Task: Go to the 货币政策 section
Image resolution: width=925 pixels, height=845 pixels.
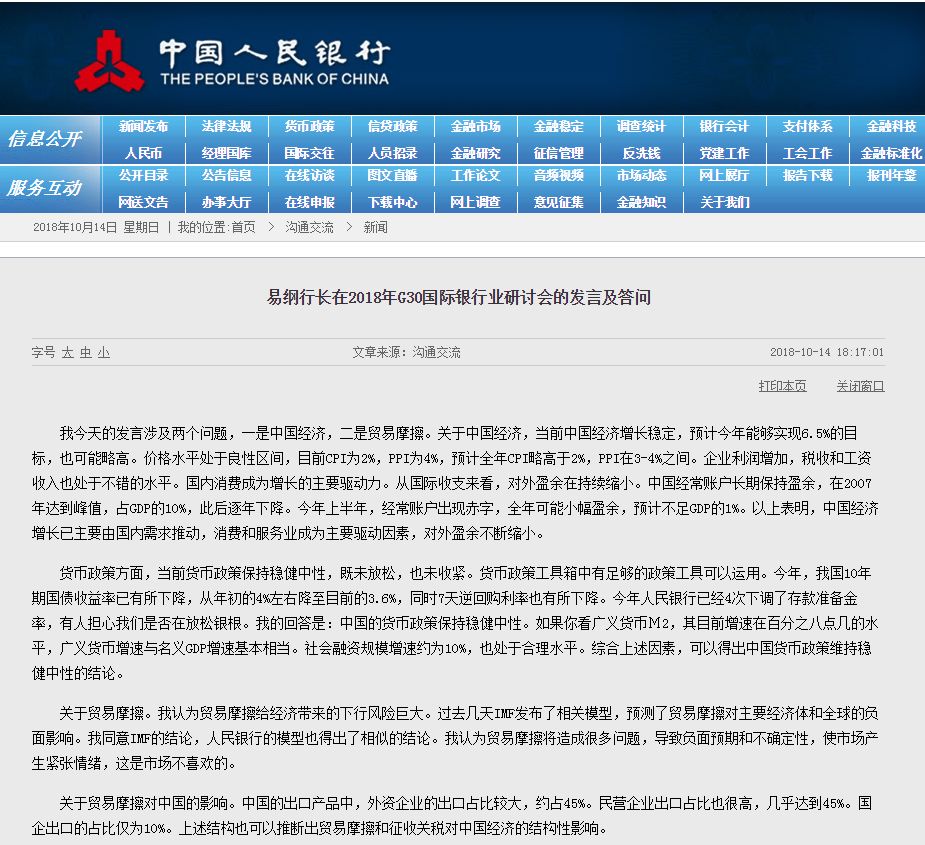Action: [x=310, y=126]
